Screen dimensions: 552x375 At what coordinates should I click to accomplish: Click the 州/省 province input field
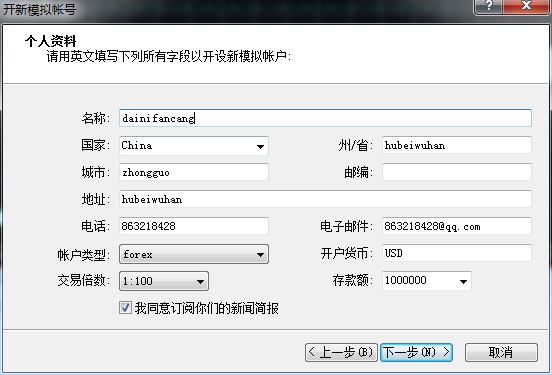pos(457,145)
